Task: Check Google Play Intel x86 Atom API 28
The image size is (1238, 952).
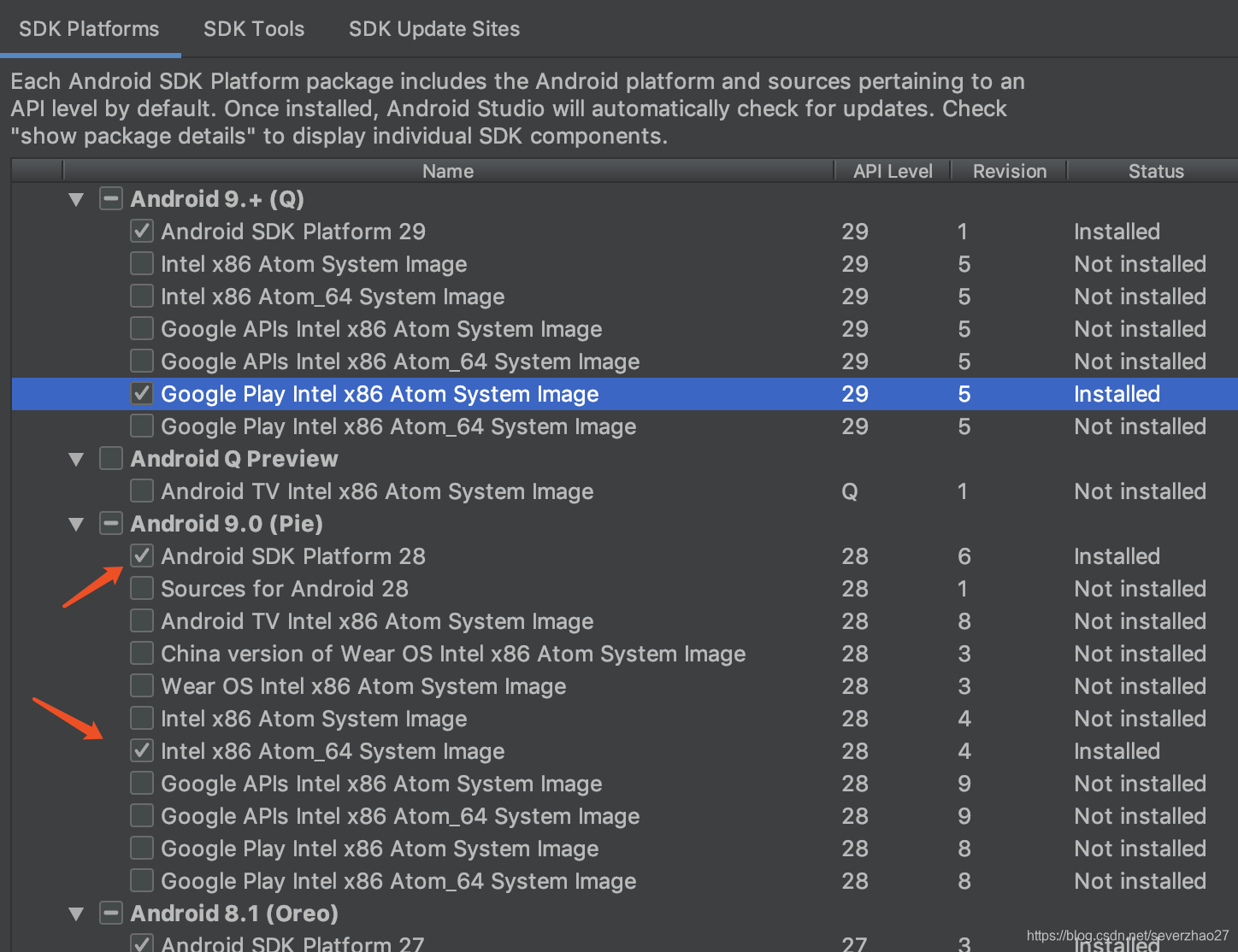Action: (142, 849)
